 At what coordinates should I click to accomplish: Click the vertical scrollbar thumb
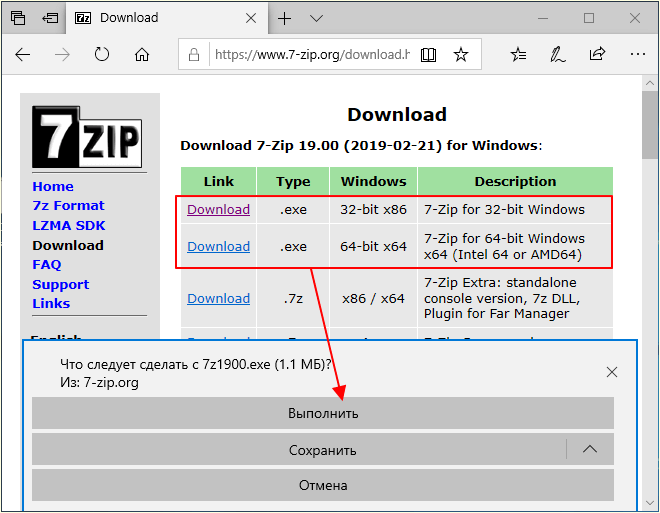650,125
